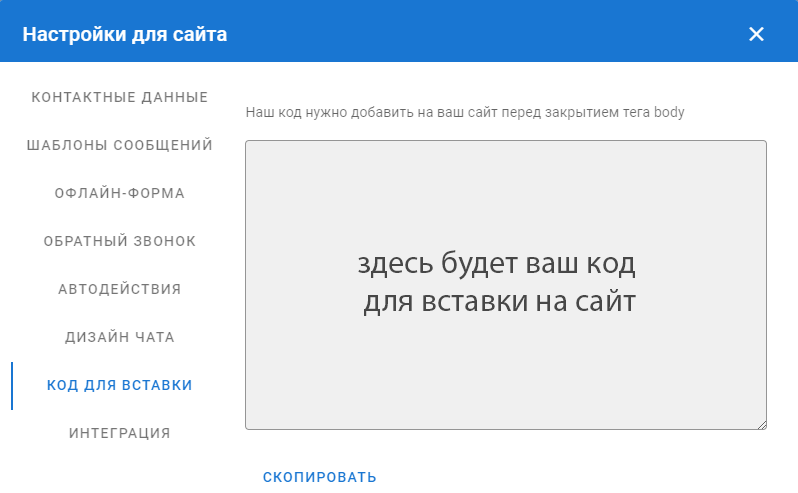Image resolution: width=798 pixels, height=493 pixels.
Task: Click the placeholder line 'для вставки на сайт'
Action: coord(499,301)
